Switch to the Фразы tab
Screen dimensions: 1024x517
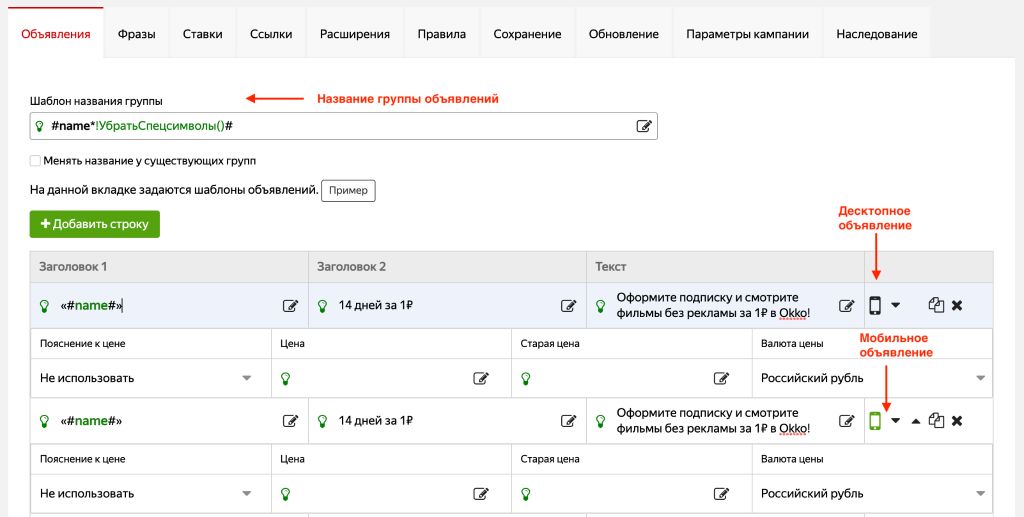(x=136, y=34)
